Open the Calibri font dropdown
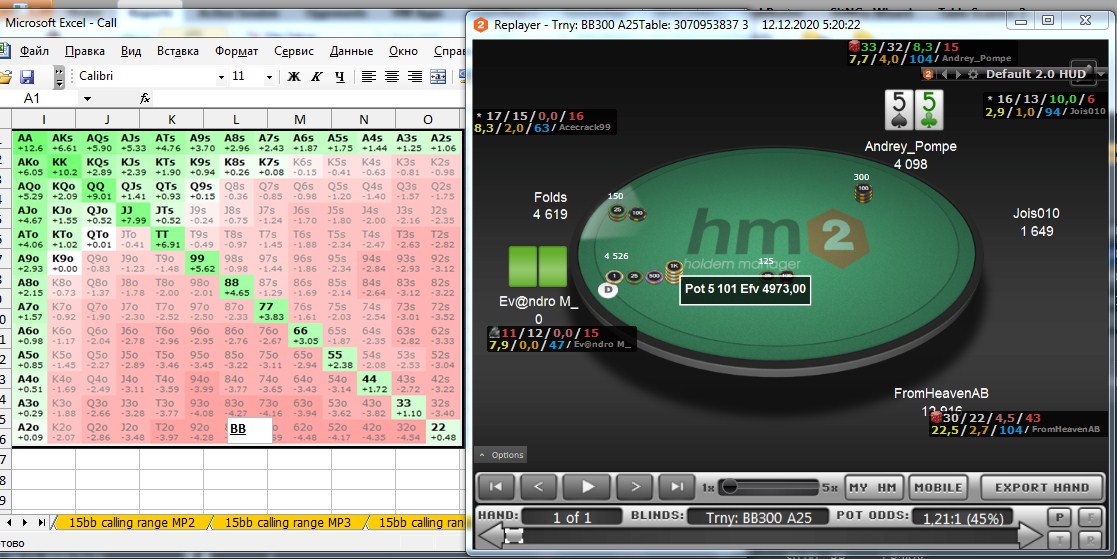 tap(222, 76)
